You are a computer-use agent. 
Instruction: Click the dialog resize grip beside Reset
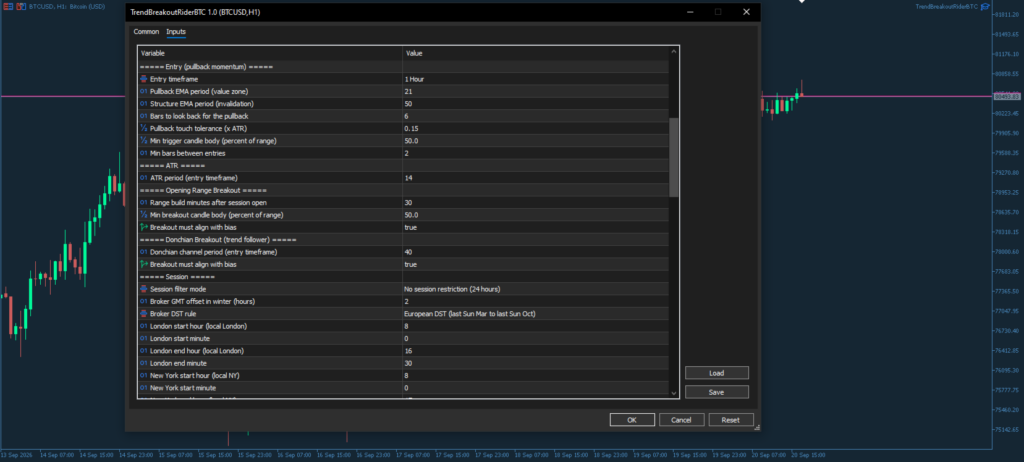pyautogui.click(x=757, y=427)
